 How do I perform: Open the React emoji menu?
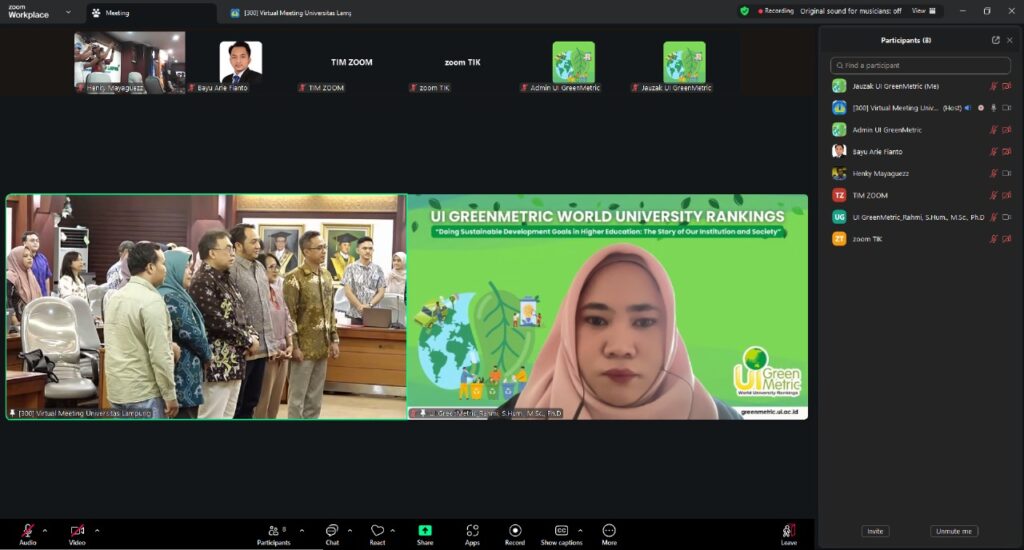pyautogui.click(x=377, y=531)
